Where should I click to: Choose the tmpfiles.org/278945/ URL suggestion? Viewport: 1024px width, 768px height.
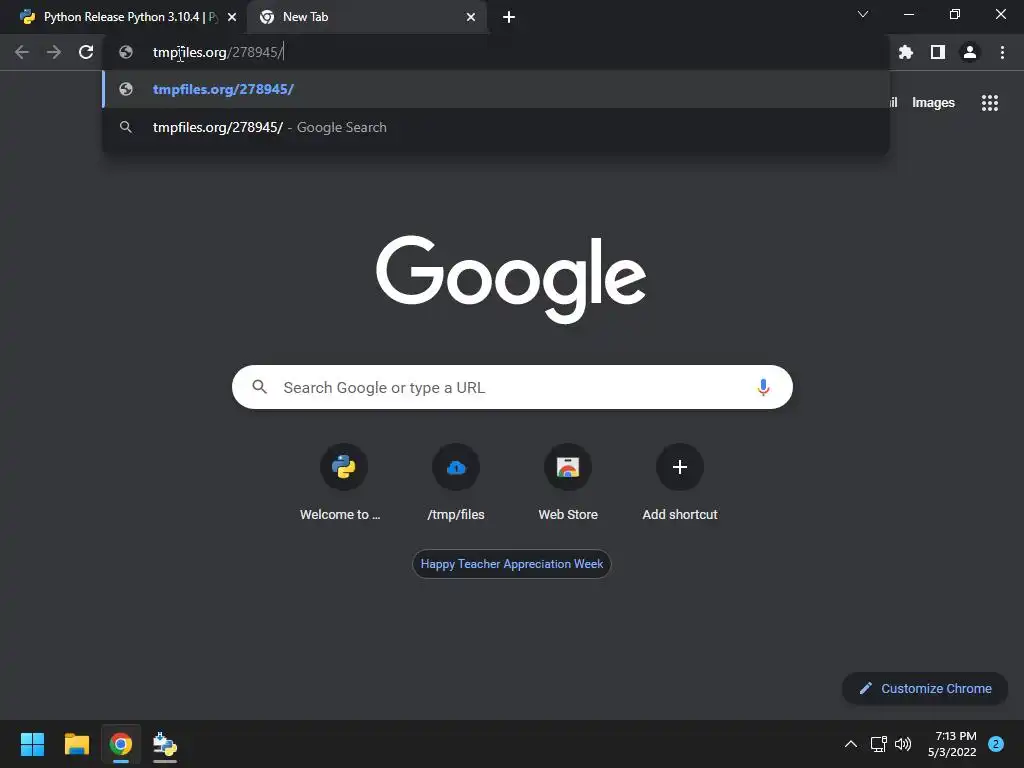click(496, 89)
